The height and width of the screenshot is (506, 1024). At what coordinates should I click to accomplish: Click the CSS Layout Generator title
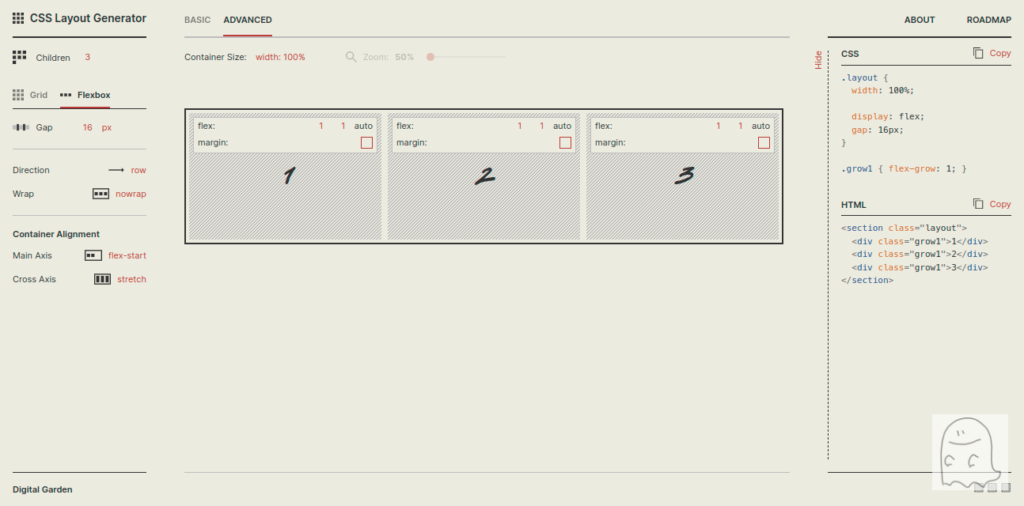tap(88, 18)
